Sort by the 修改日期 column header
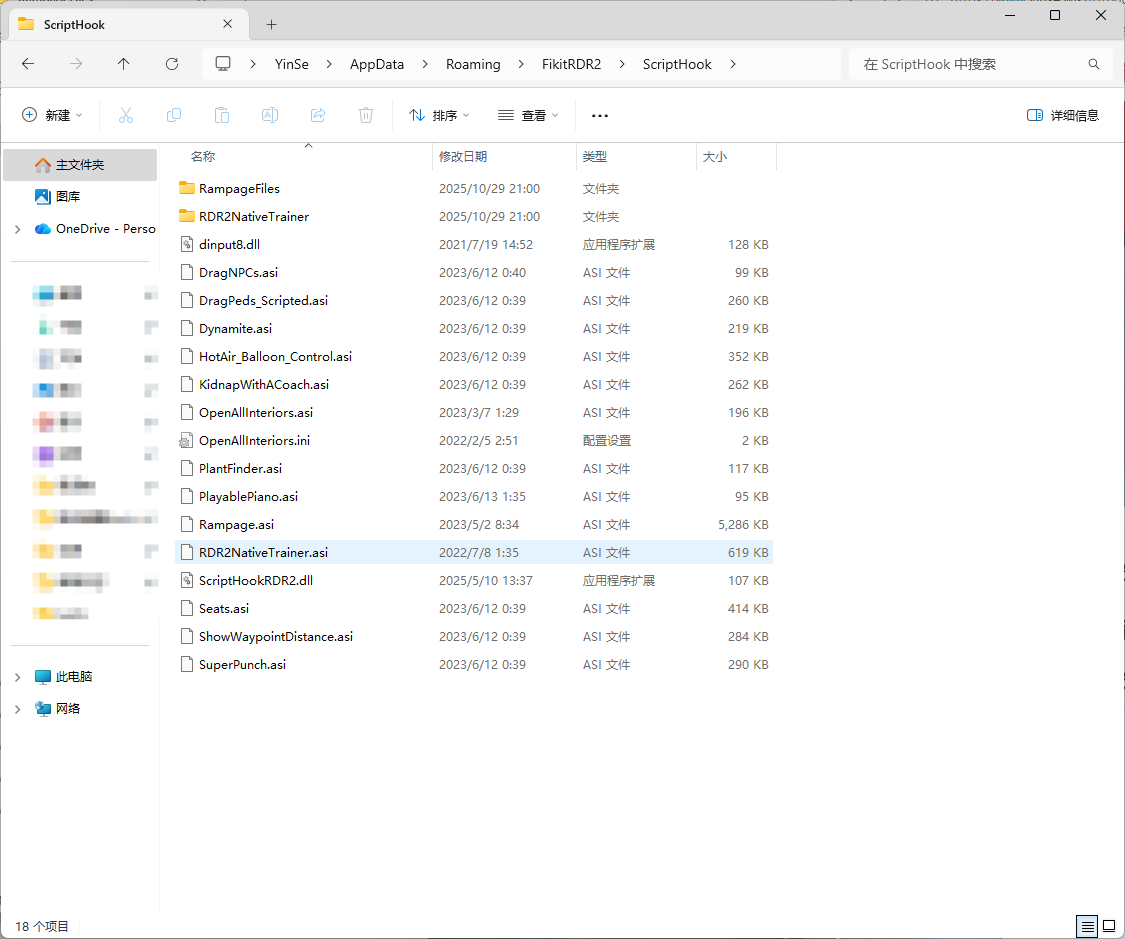Image resolution: width=1125 pixels, height=939 pixels. [463, 157]
